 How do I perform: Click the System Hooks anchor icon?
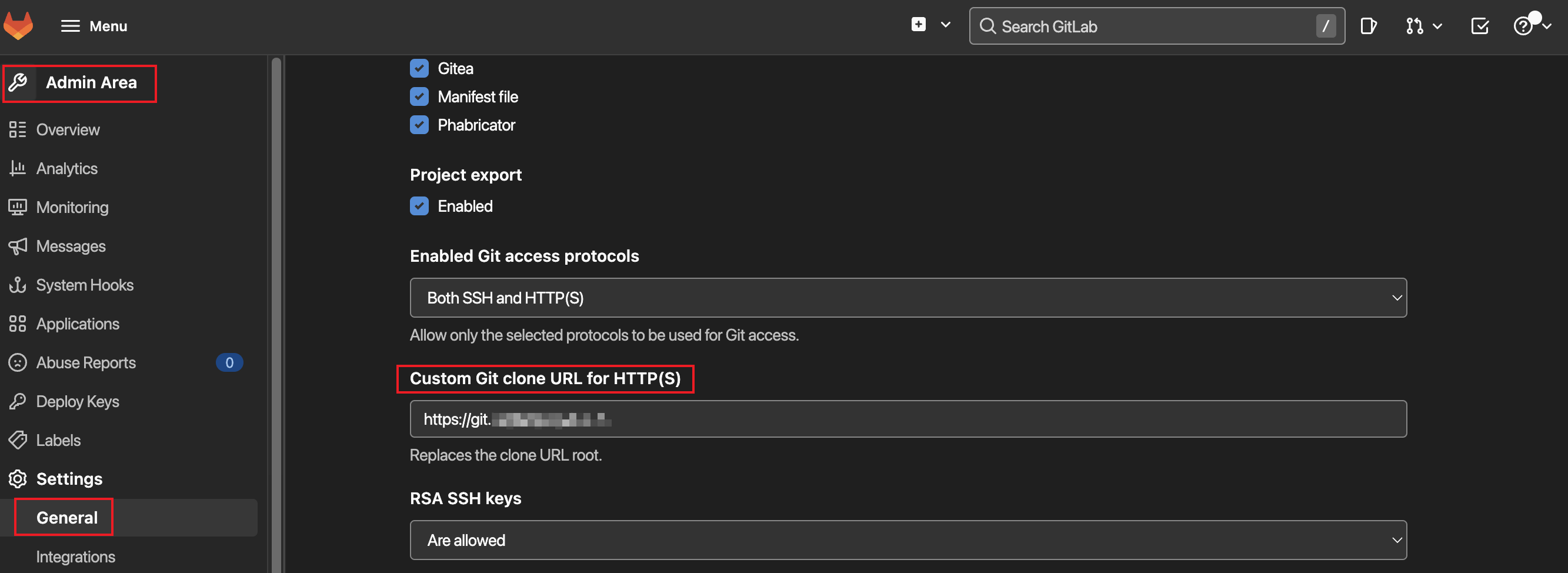pyautogui.click(x=18, y=285)
